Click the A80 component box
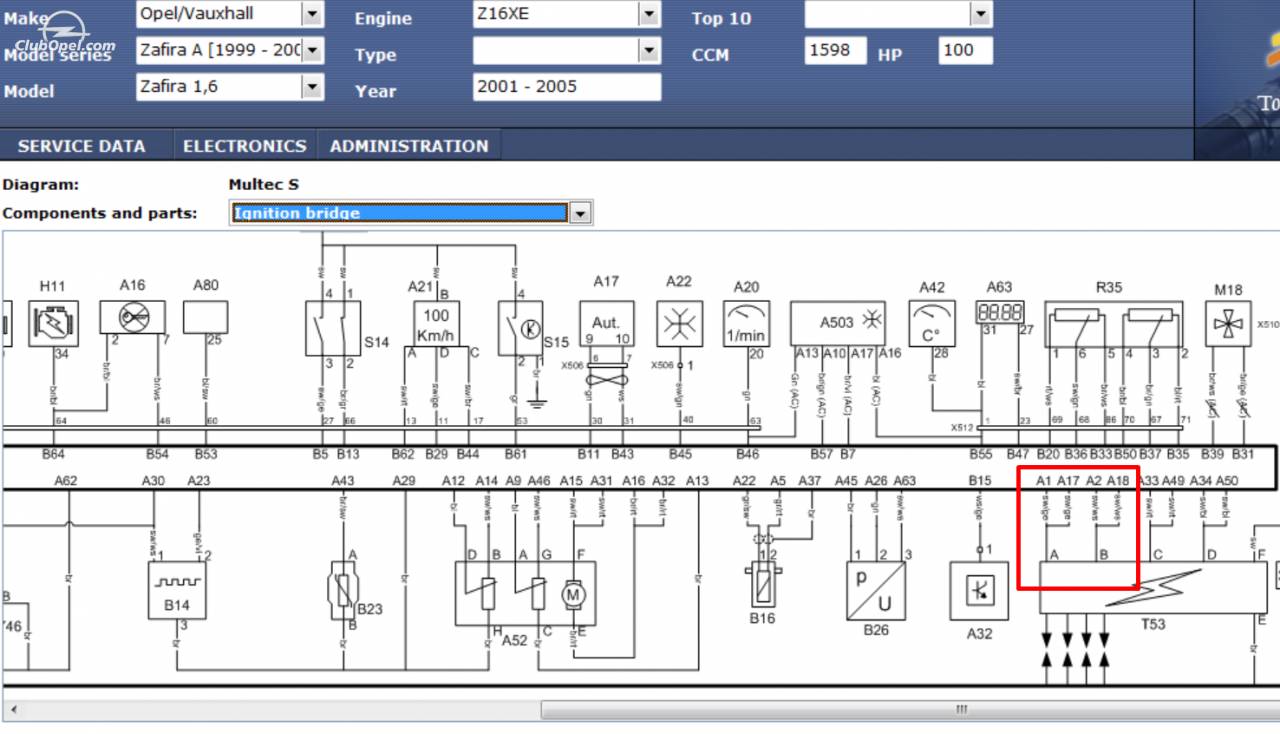 coord(205,318)
